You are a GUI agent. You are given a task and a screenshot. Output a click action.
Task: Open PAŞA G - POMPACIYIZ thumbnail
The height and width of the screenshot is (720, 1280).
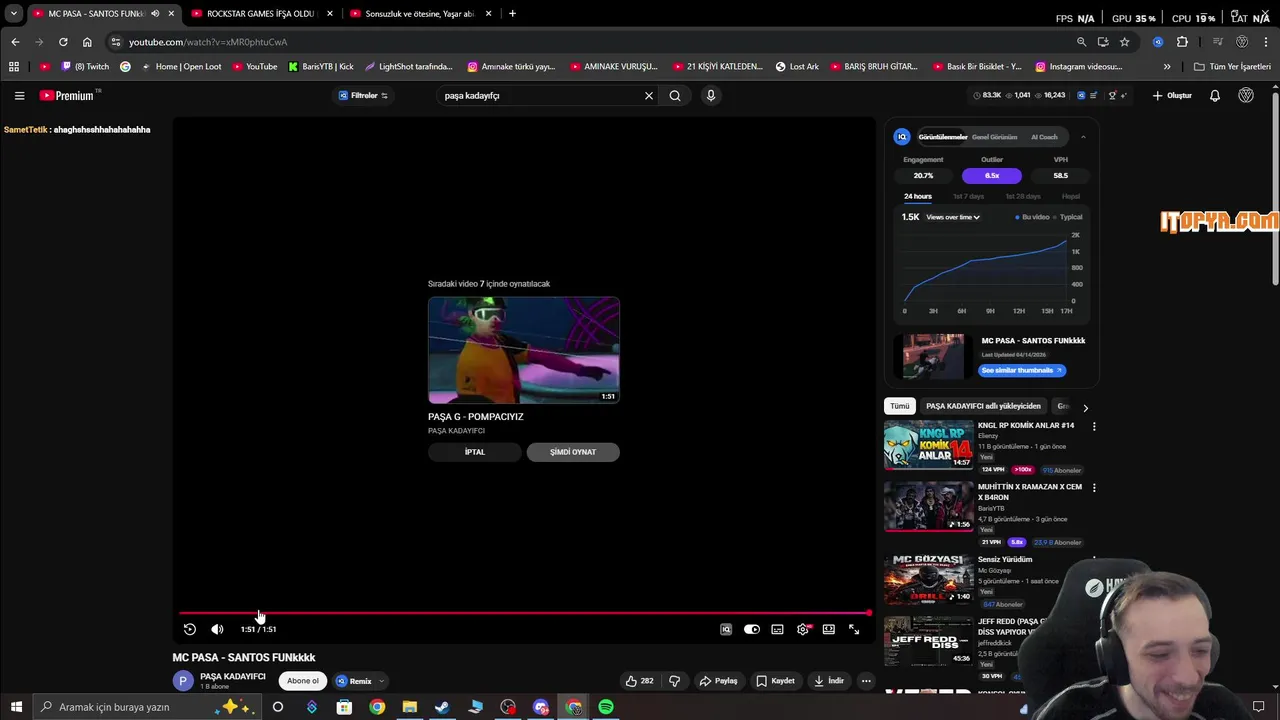524,350
